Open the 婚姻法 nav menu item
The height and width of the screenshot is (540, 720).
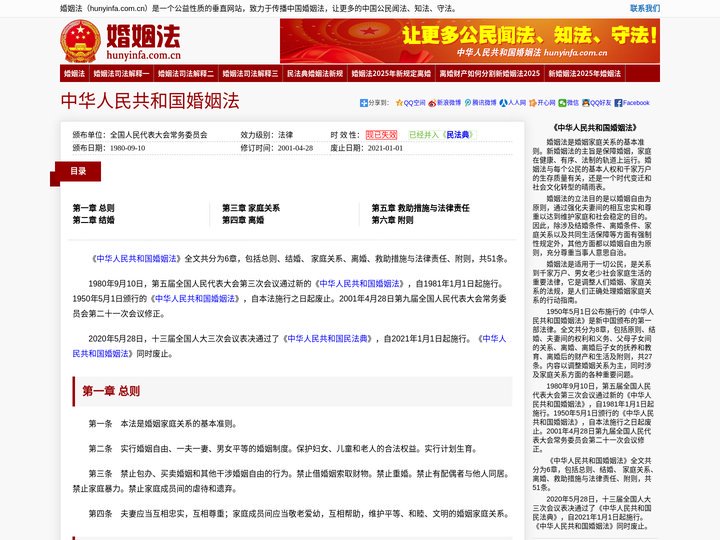[74, 73]
